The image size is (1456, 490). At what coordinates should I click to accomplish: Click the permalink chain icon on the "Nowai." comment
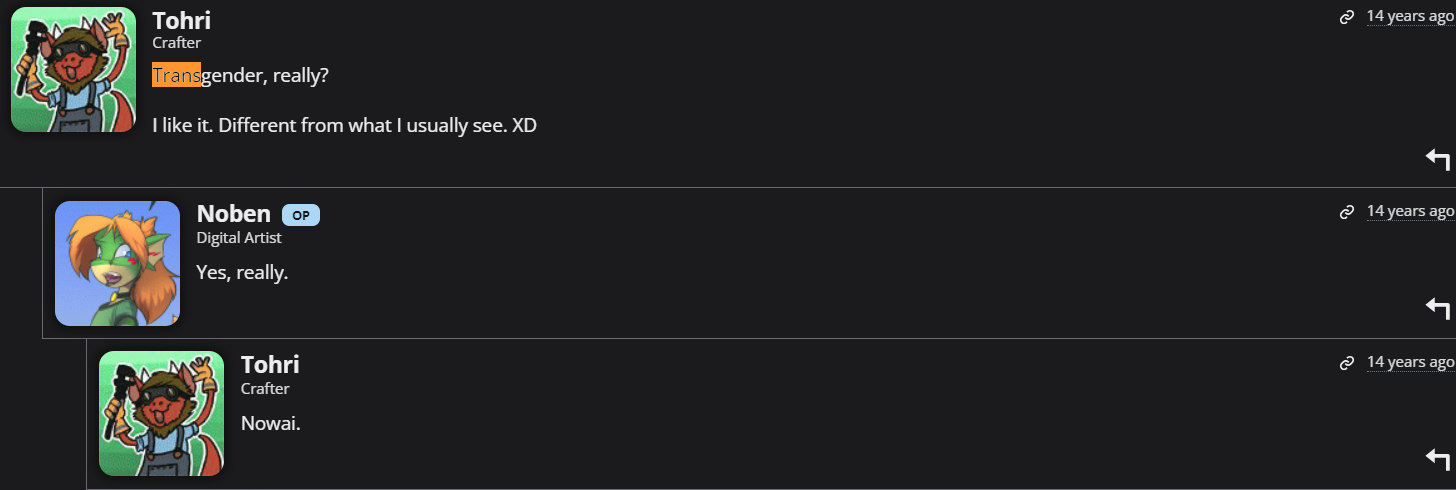1347,363
